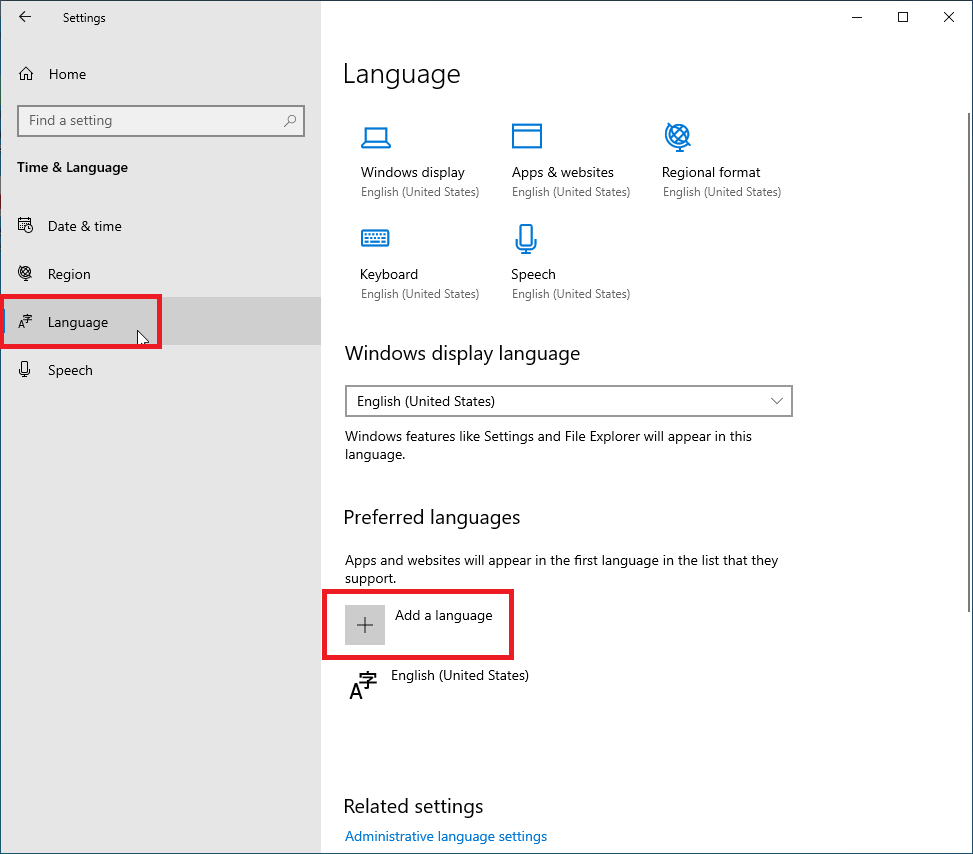Minimize the Settings window

(x=857, y=17)
